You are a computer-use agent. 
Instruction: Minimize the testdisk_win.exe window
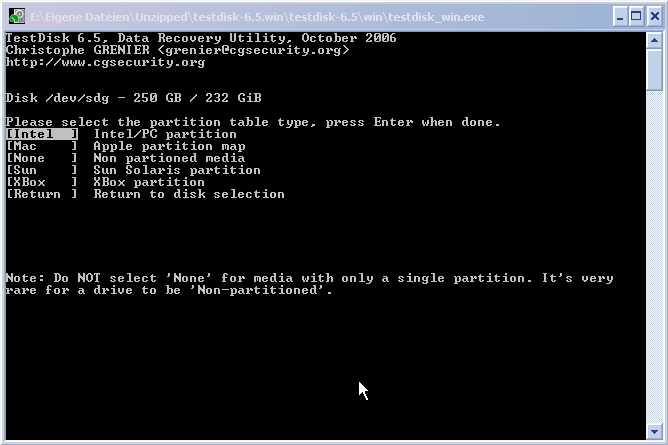click(620, 17)
